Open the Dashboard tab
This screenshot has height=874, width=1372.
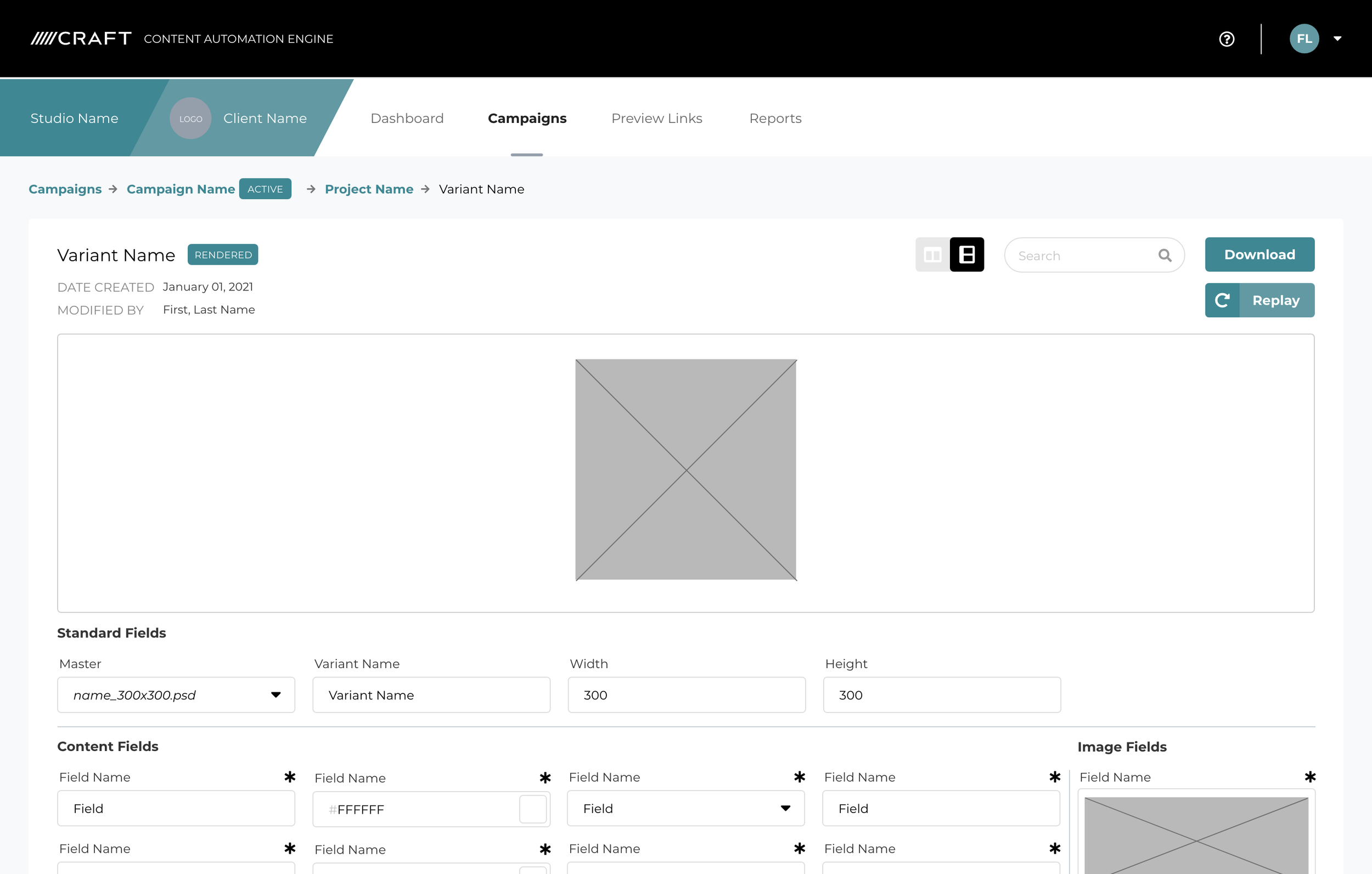407,119
